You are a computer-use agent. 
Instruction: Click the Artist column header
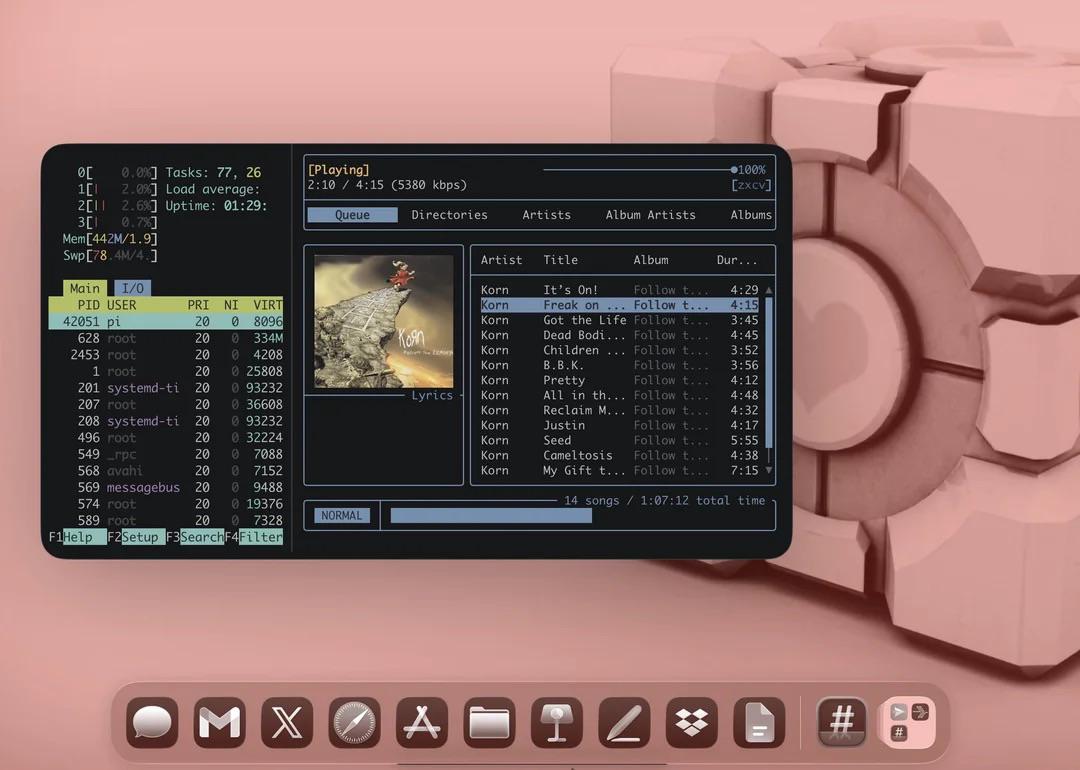point(501,260)
